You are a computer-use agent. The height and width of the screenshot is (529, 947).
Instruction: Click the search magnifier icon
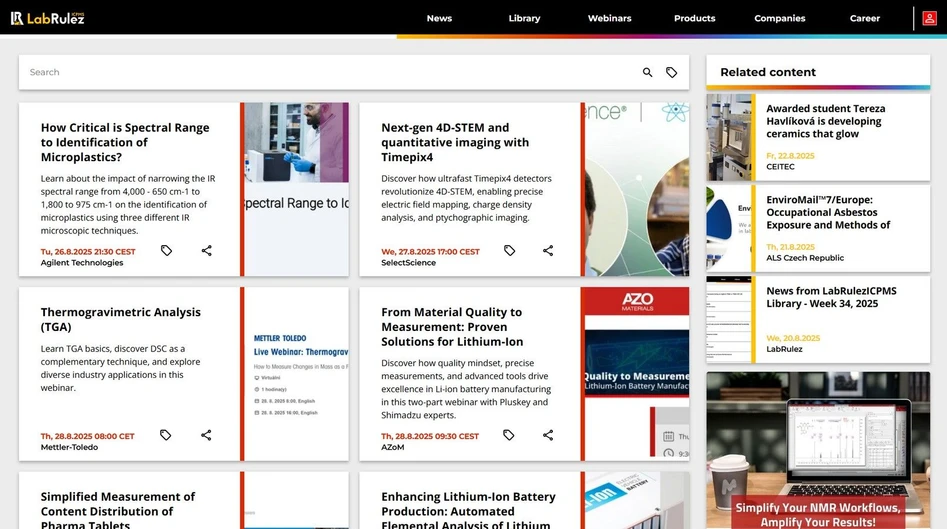[647, 72]
